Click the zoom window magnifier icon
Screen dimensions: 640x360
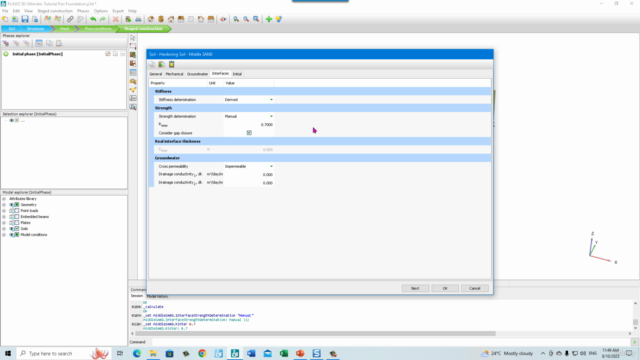click(256, 19)
